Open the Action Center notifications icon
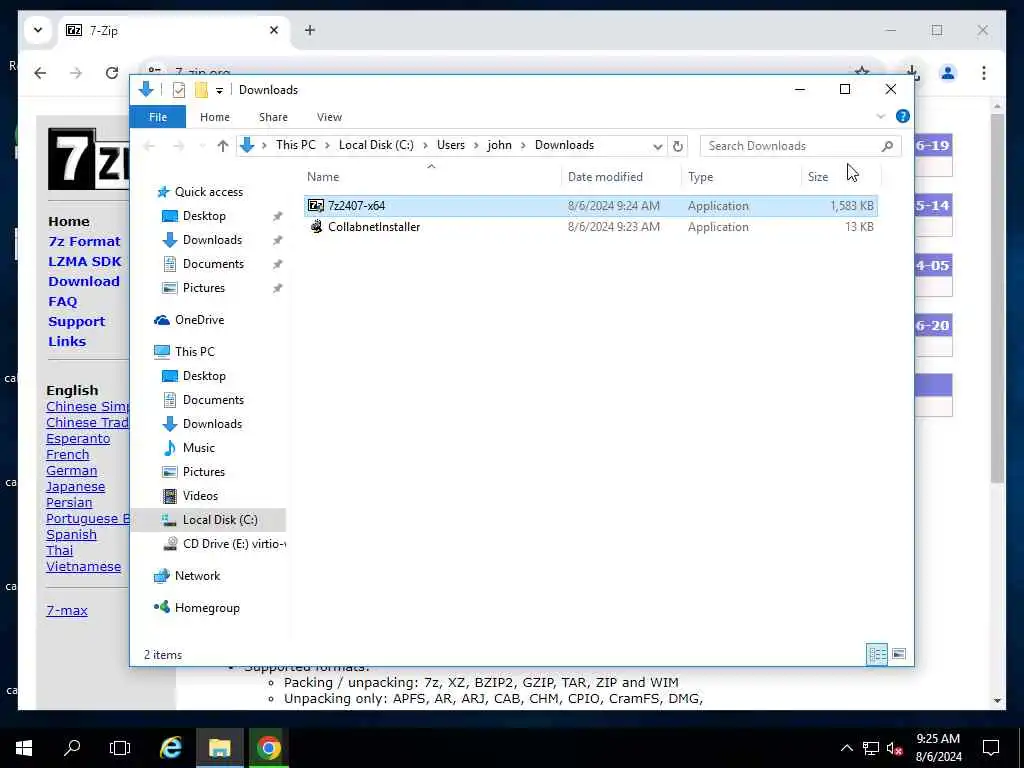The image size is (1024, 768). [x=991, y=747]
